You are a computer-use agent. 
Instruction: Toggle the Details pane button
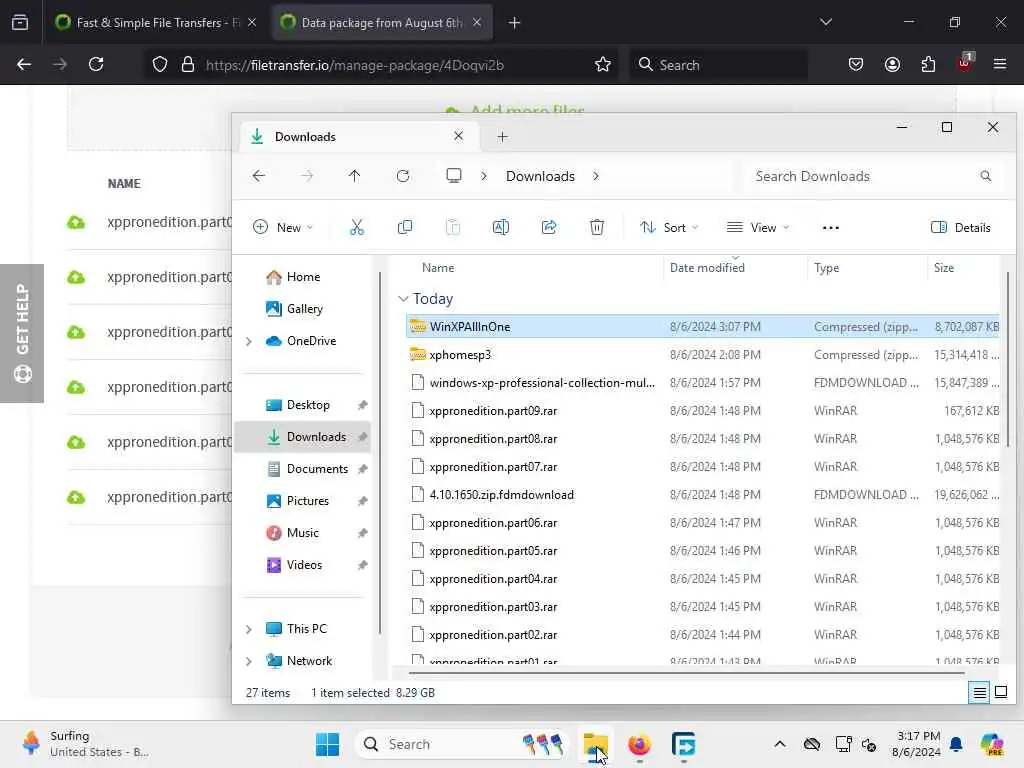coord(961,227)
